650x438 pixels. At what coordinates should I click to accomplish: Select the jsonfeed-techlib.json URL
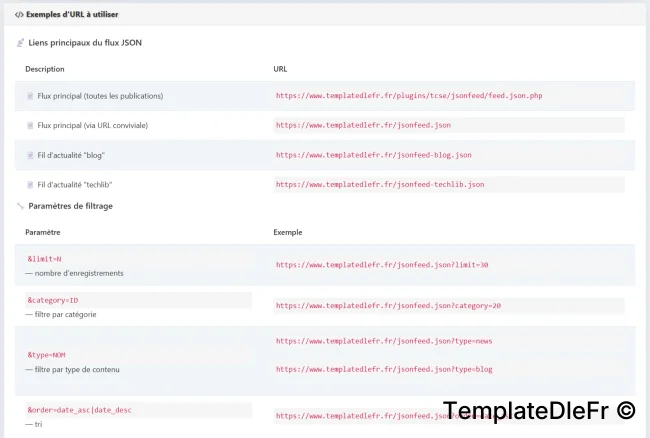(x=380, y=184)
